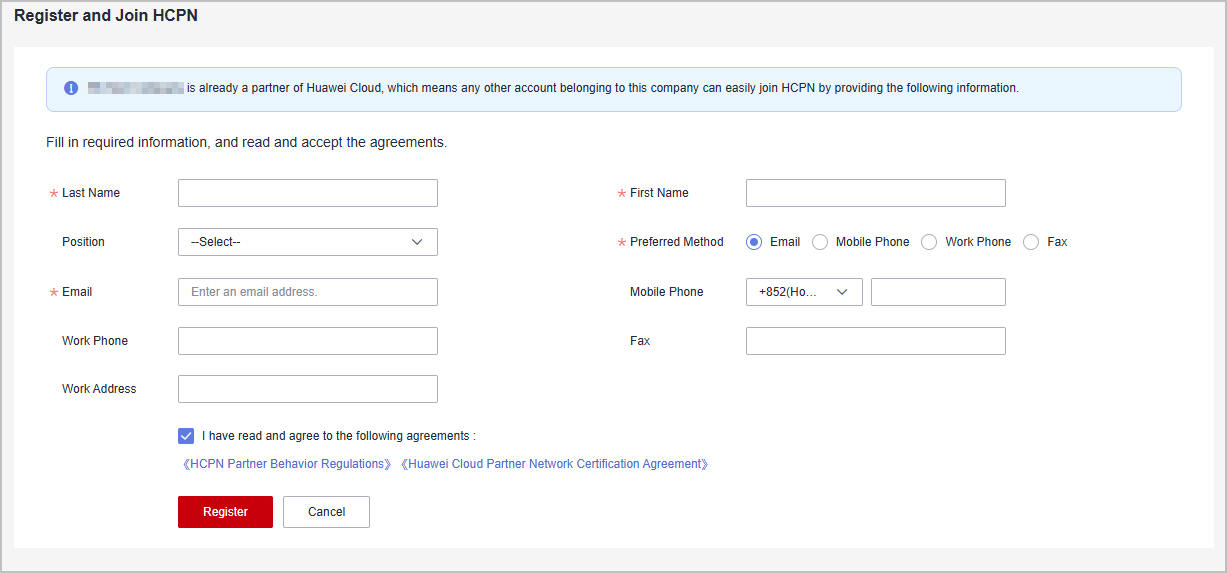Click the Fax number input field
1227x573 pixels.
tap(875, 341)
